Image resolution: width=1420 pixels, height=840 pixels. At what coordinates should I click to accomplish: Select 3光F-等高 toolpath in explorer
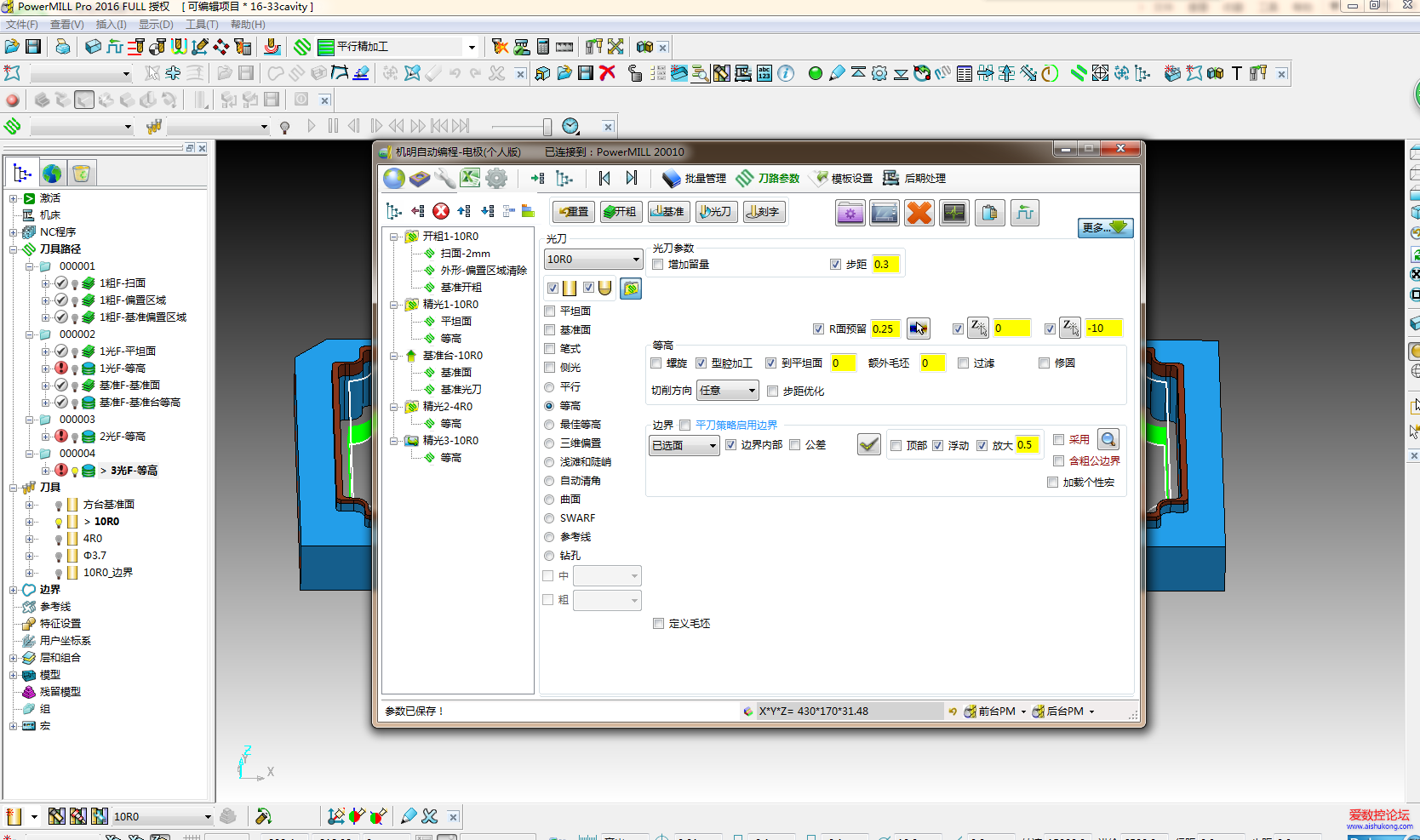(x=134, y=471)
